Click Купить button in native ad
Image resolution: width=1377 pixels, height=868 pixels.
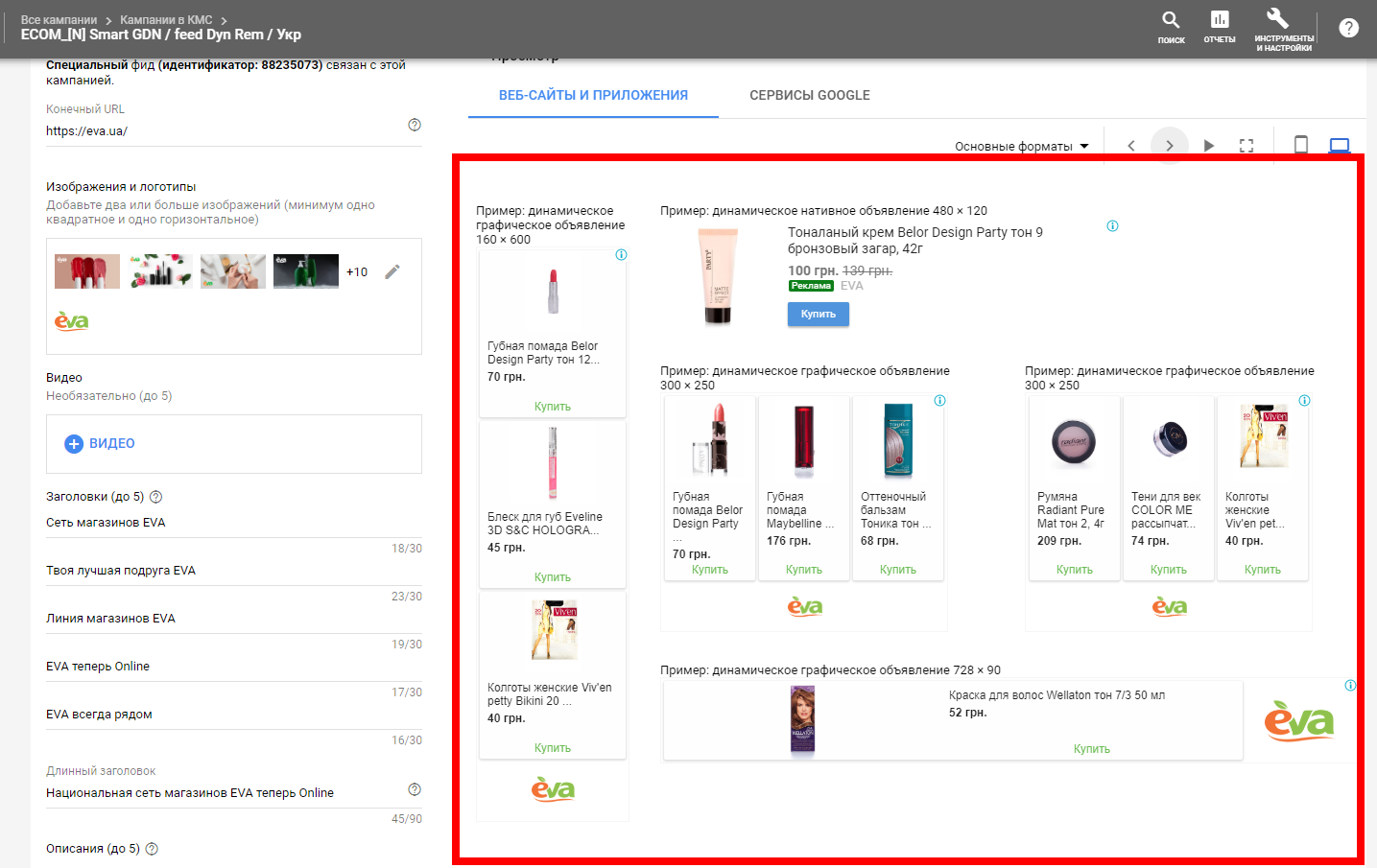[x=818, y=314]
